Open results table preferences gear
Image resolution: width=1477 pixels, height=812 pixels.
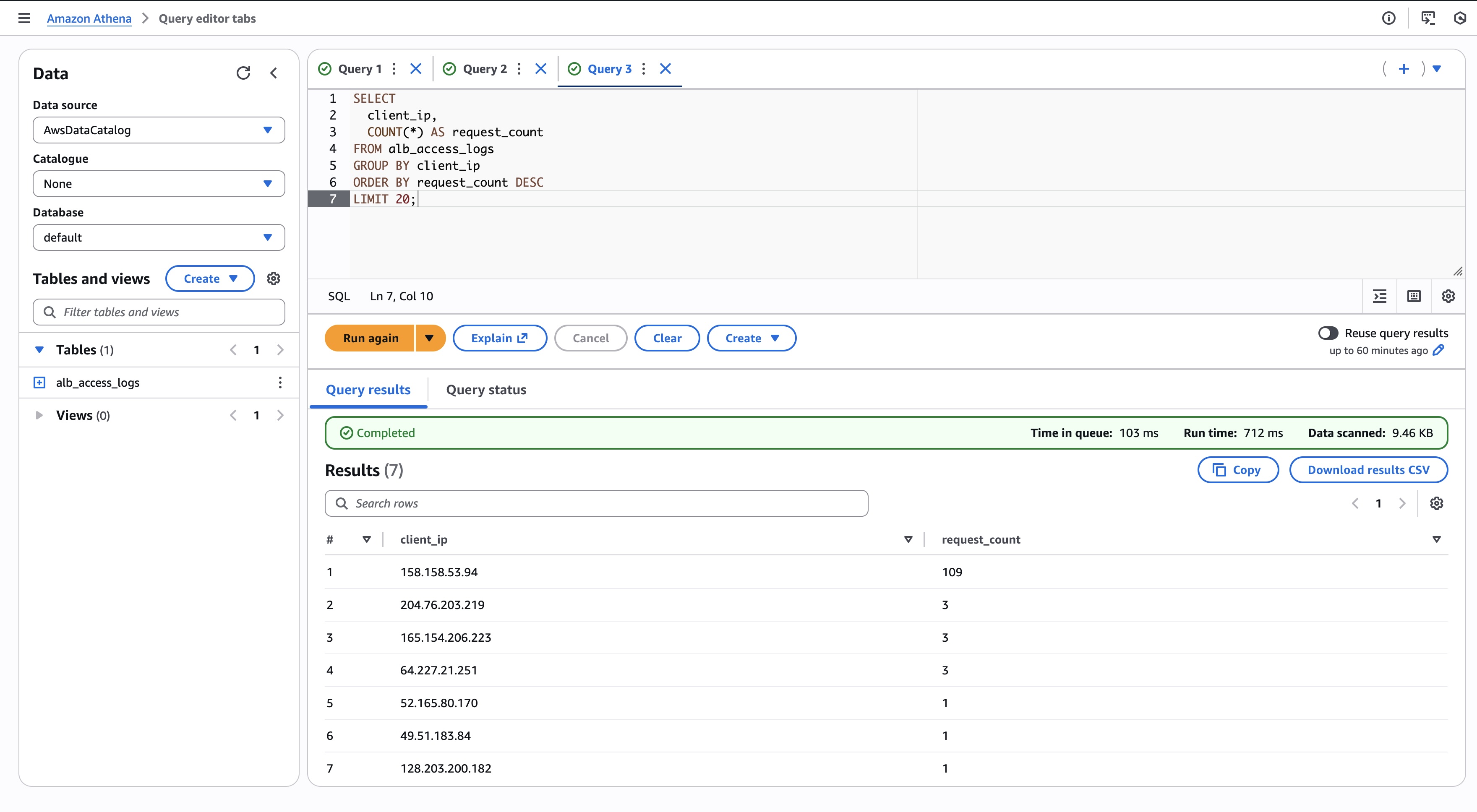coord(1436,503)
